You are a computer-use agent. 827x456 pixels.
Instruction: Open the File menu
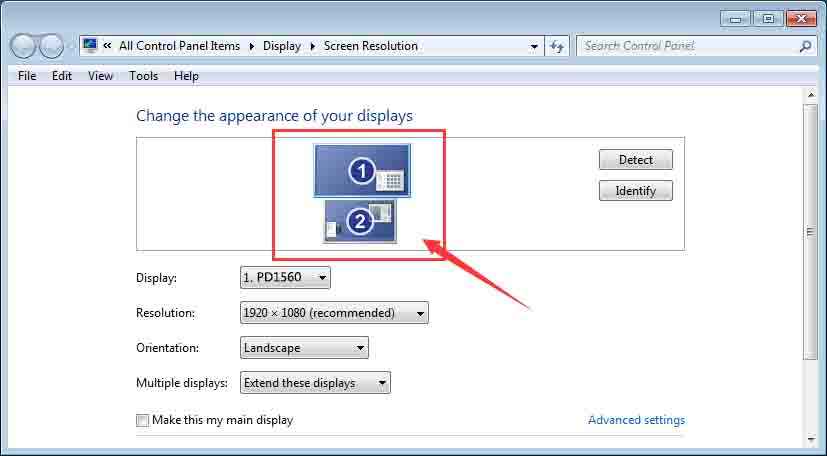[x=27, y=76]
